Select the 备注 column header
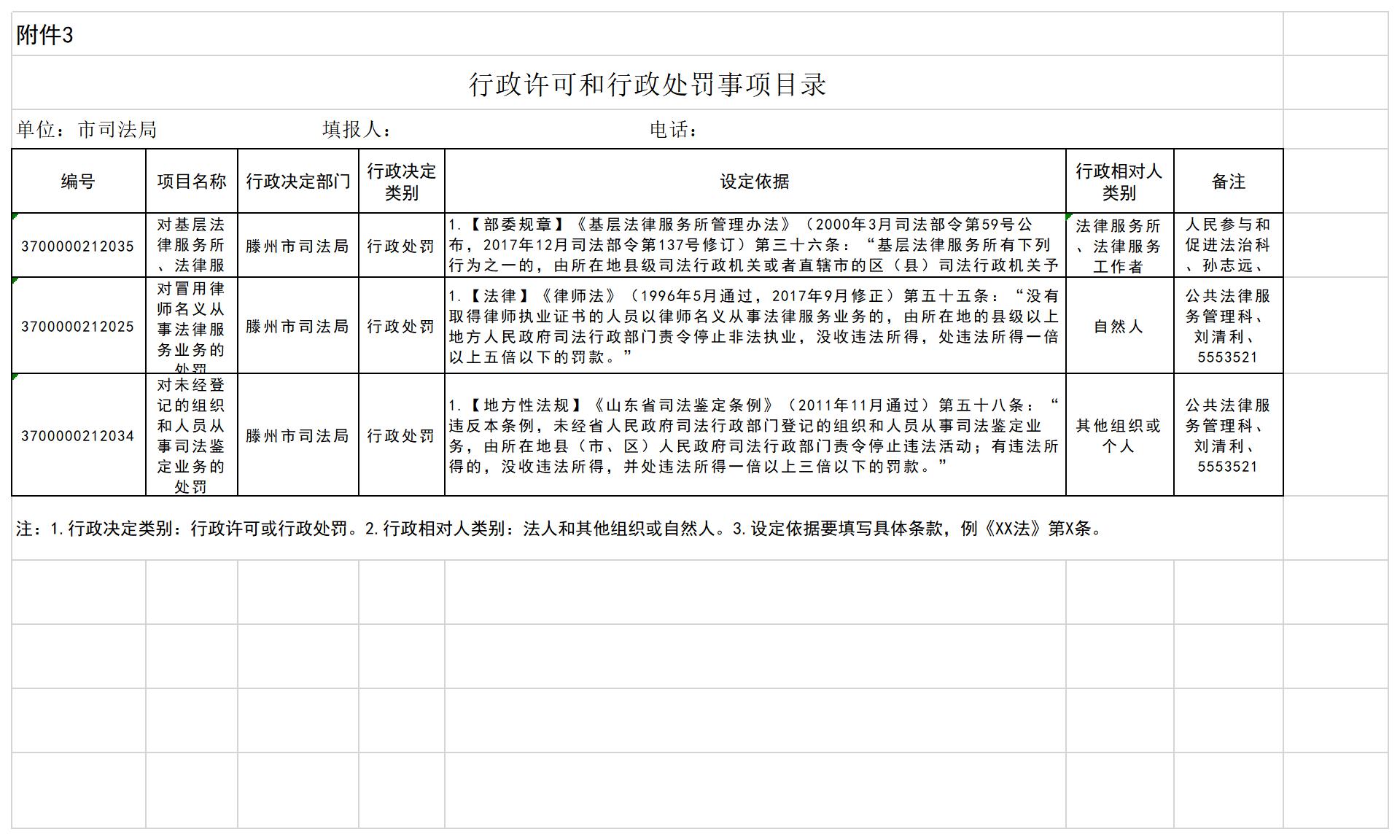The width and height of the screenshot is (1400, 840). tap(1228, 182)
